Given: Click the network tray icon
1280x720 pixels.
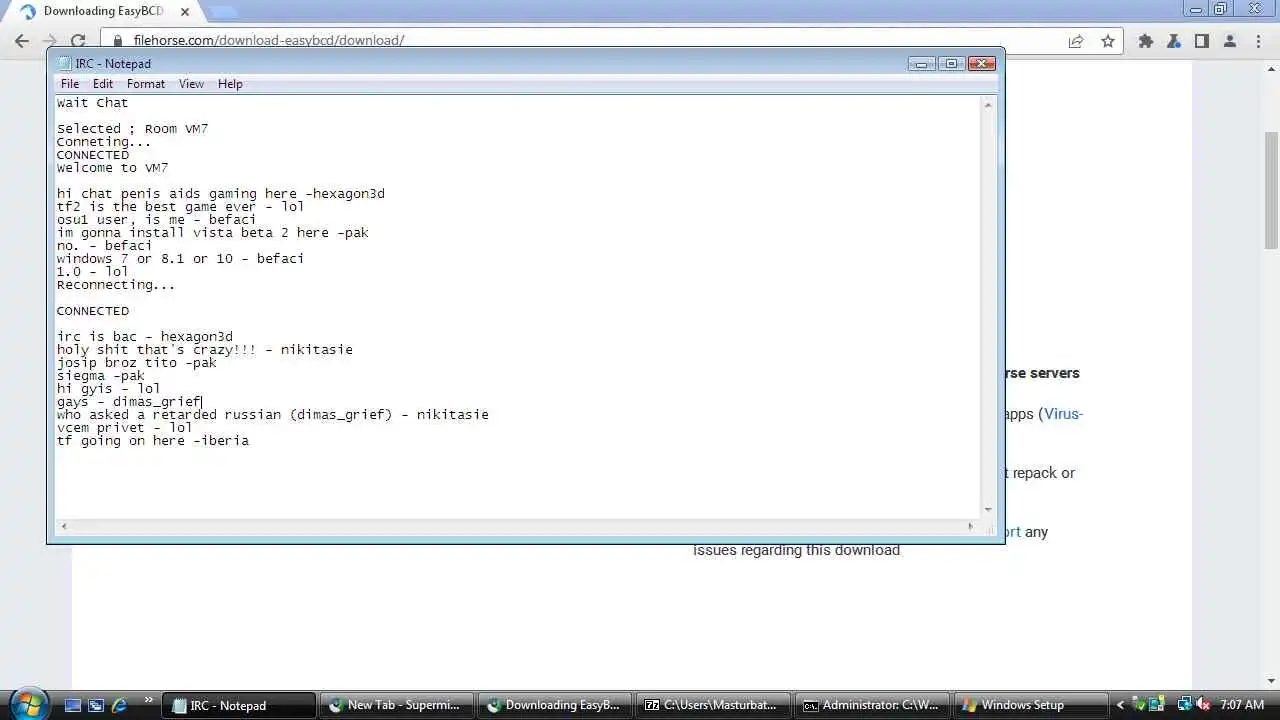Looking at the screenshot, I should (1185, 705).
